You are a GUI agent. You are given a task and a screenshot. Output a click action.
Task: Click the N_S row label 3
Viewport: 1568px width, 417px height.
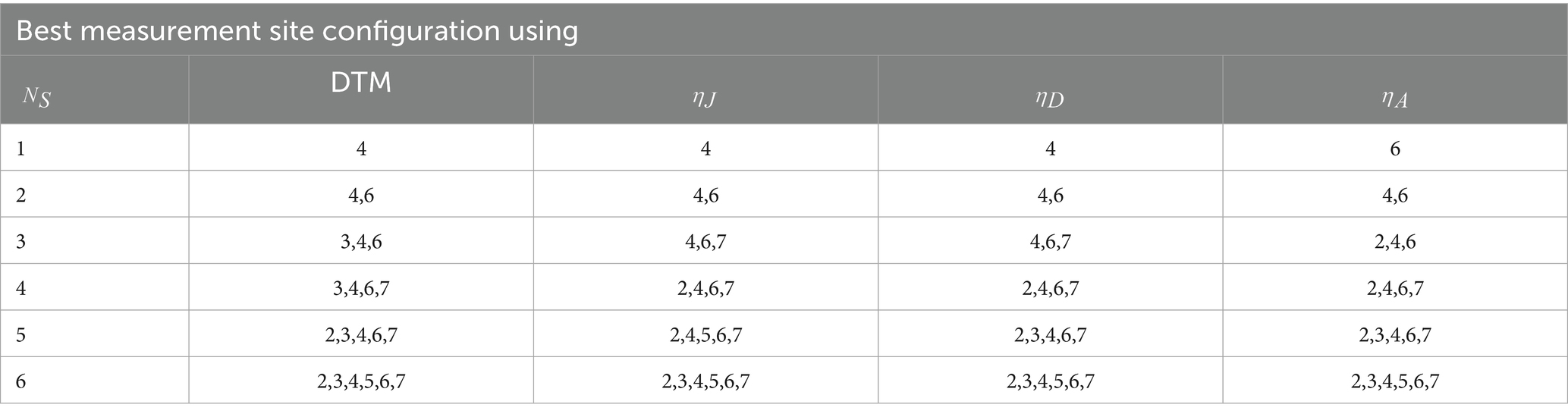click(21, 242)
